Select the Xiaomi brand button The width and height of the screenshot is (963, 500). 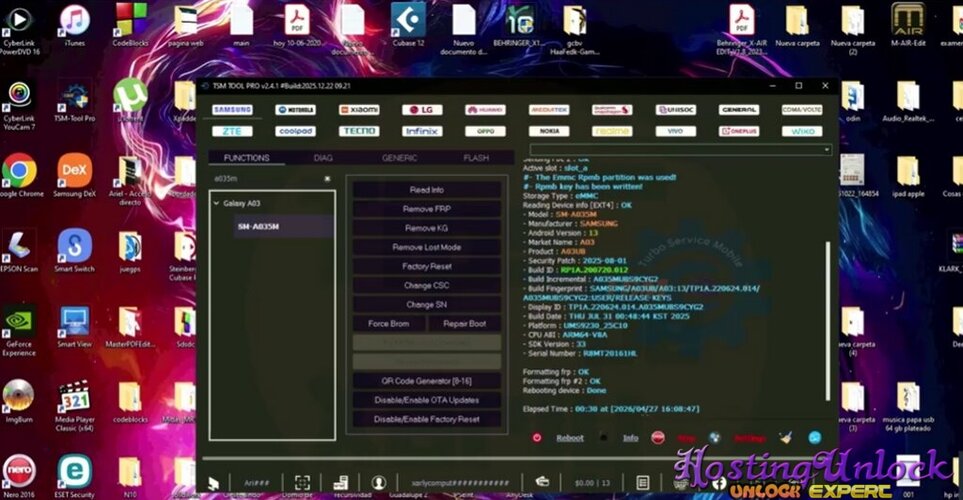pos(359,110)
